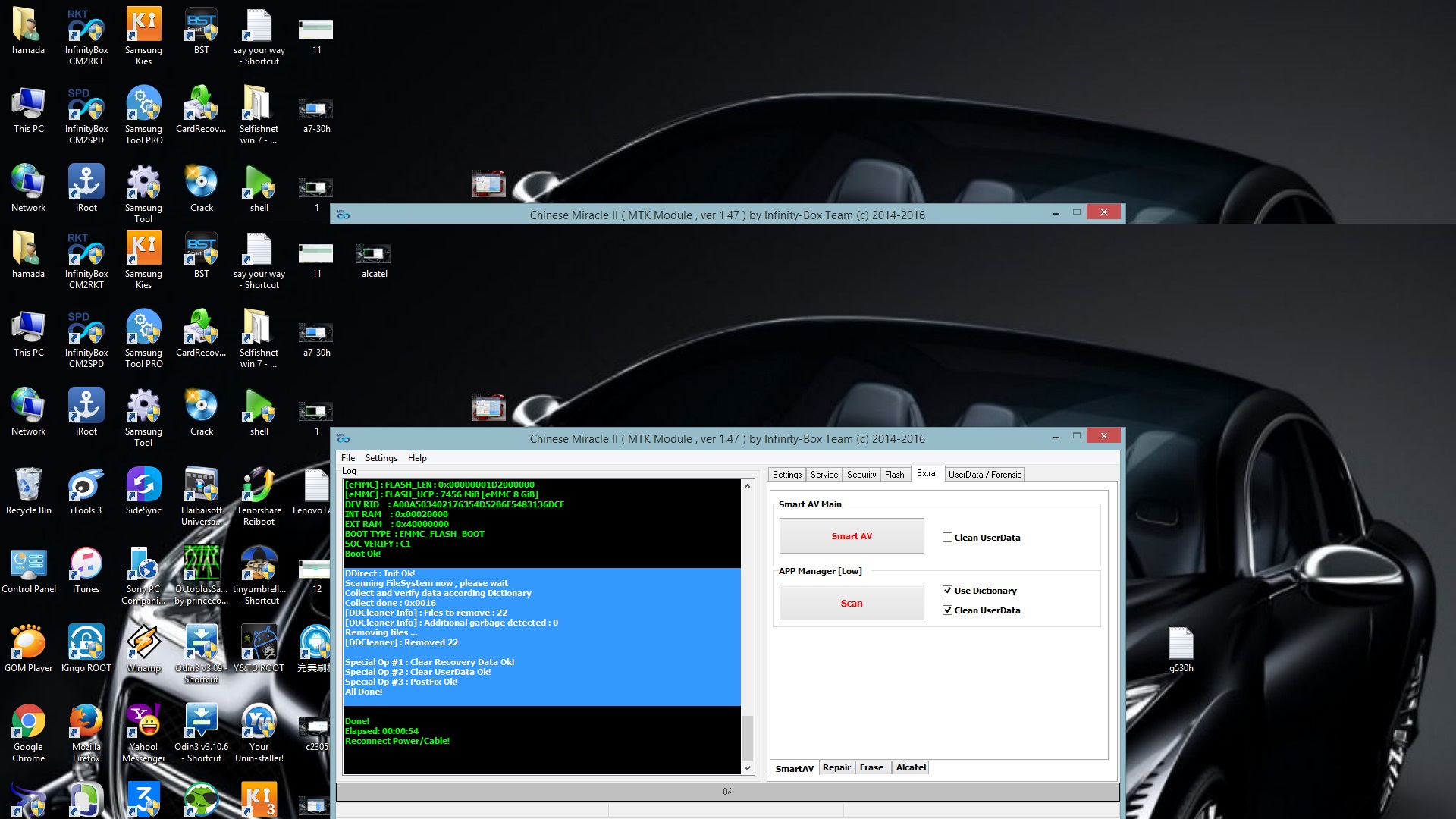Click the 'SOC VERIFY : C1' log line

(378, 544)
